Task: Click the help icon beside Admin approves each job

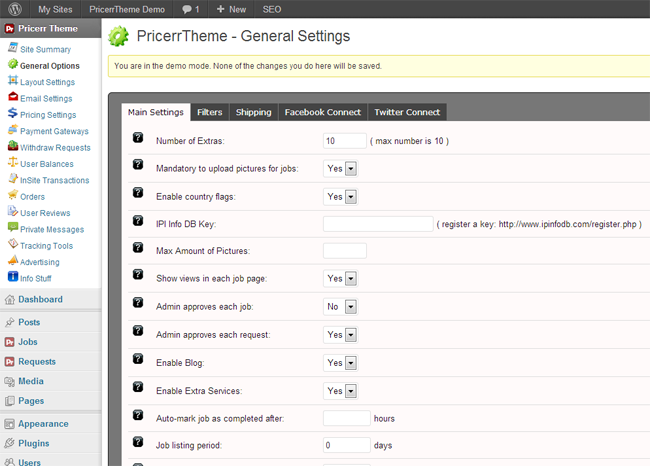Action: tap(138, 303)
